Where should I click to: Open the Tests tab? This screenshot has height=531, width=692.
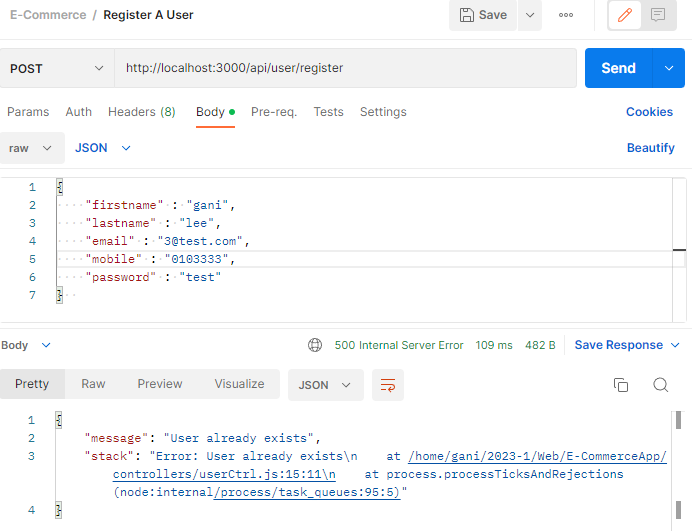click(328, 112)
